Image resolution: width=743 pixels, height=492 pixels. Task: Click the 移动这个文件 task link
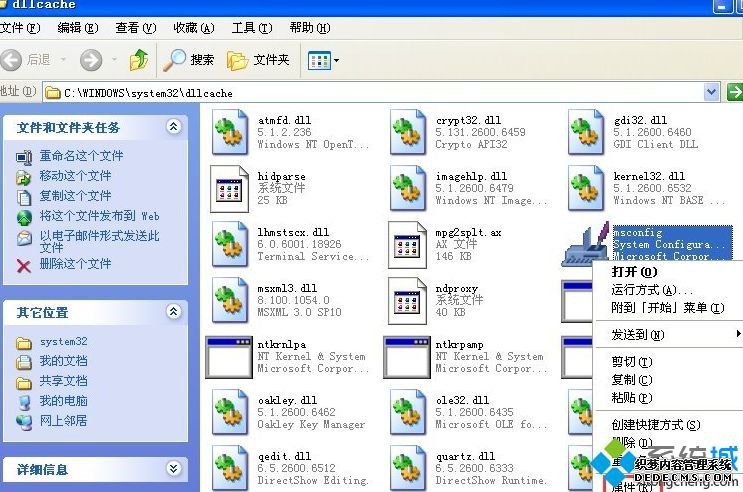click(x=75, y=176)
